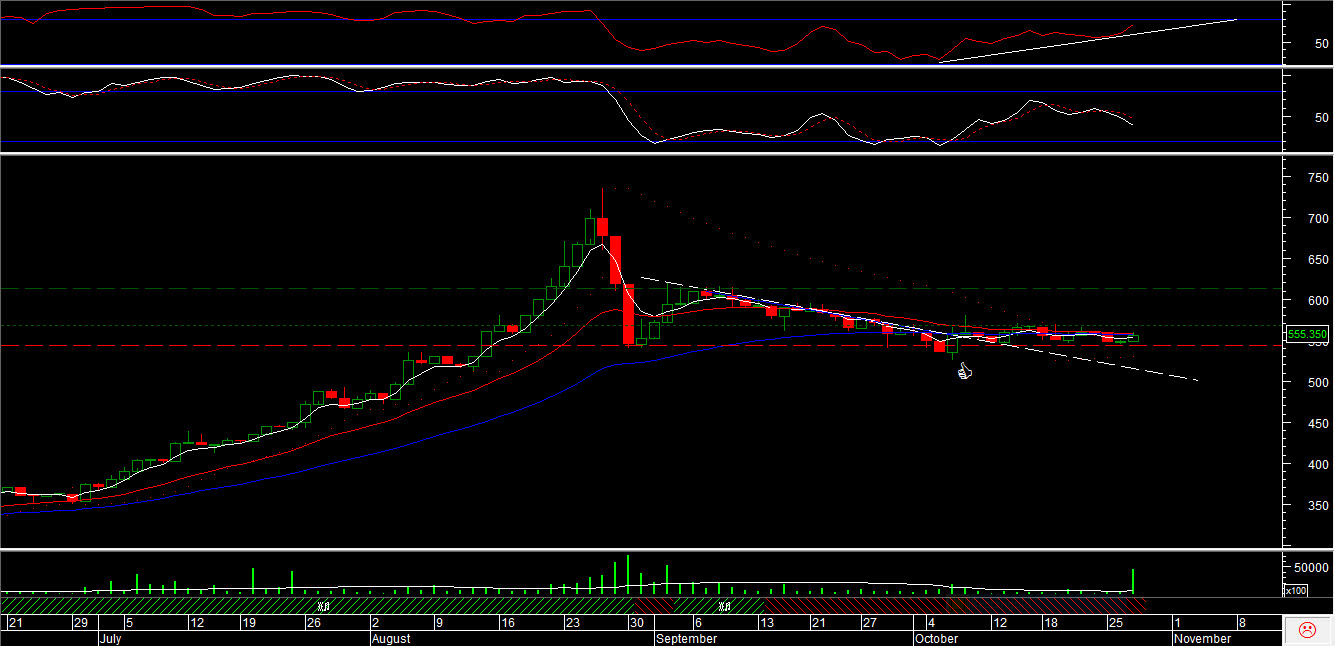
Task: Click the September month label
Action: click(x=687, y=638)
